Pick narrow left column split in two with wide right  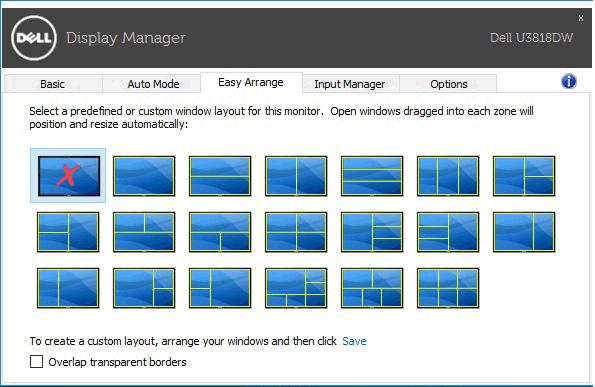[220, 288]
